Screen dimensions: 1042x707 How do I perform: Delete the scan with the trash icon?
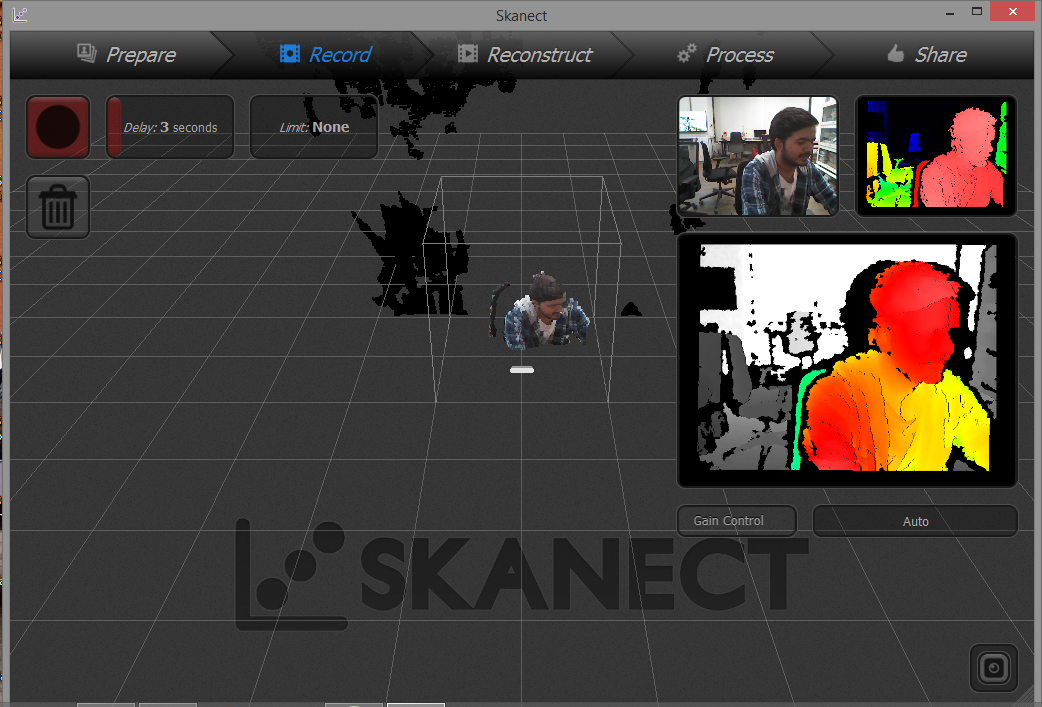(x=58, y=207)
